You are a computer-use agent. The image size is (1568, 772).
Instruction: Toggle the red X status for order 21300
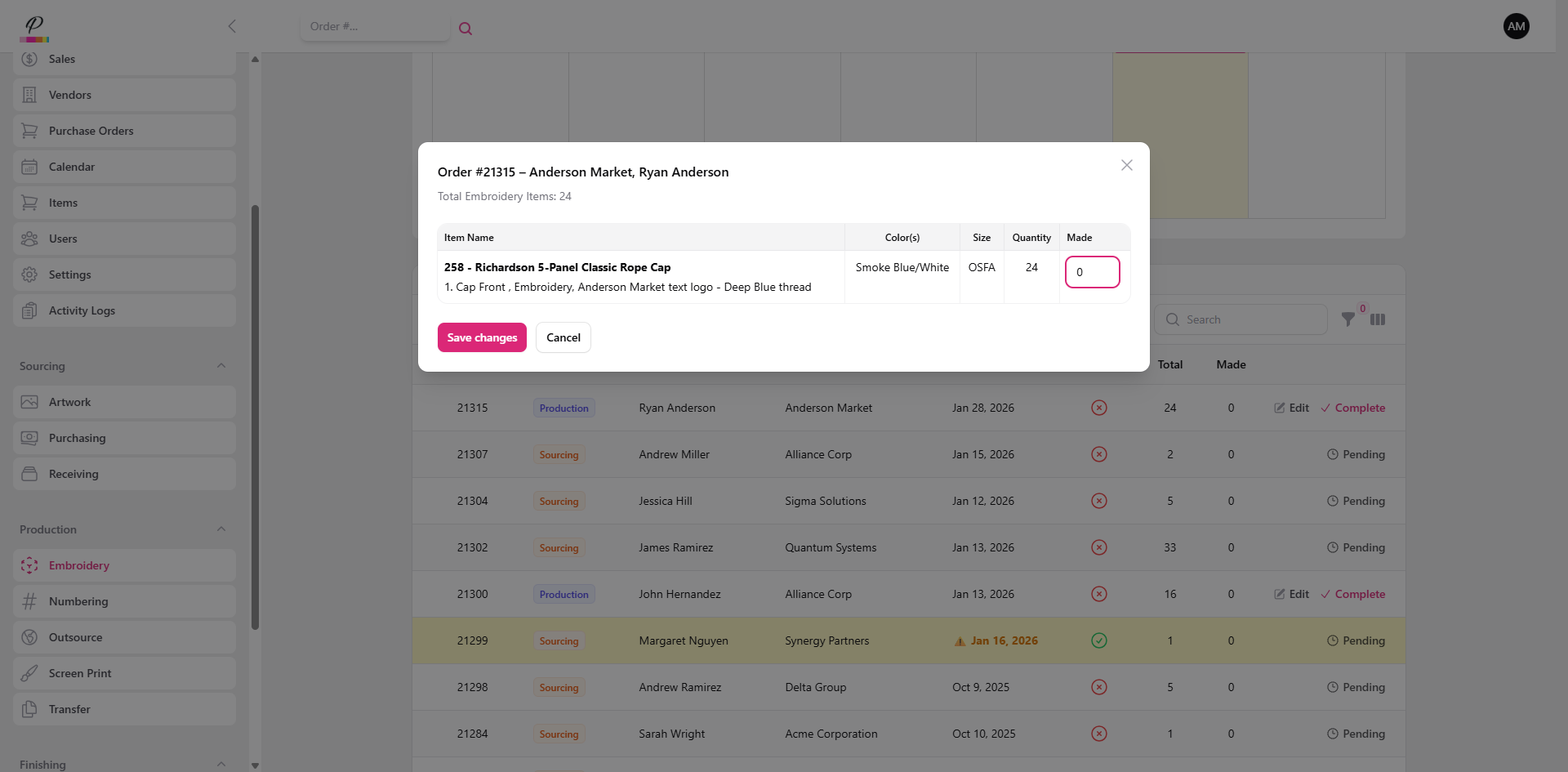point(1099,594)
